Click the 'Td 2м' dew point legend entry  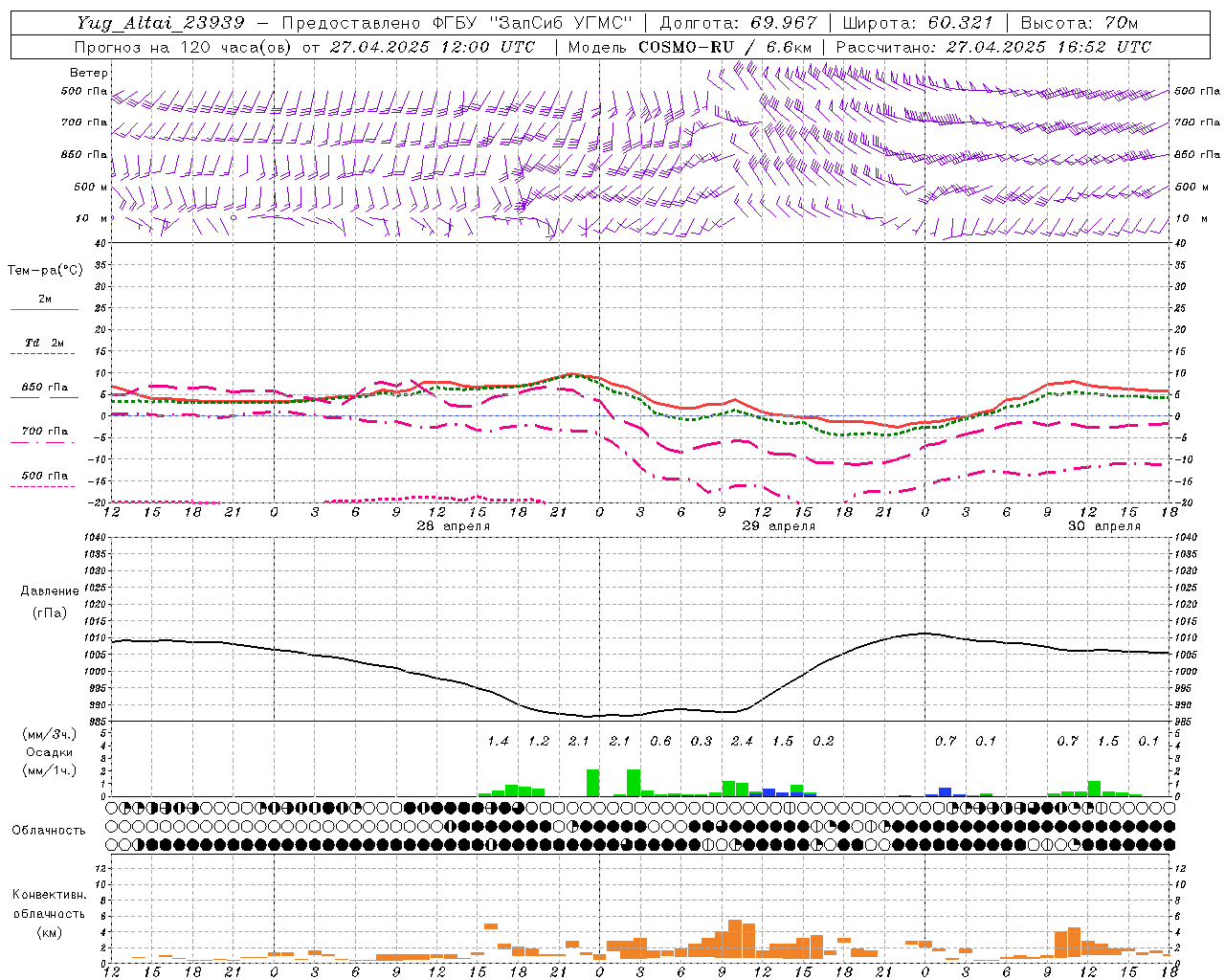[x=45, y=343]
